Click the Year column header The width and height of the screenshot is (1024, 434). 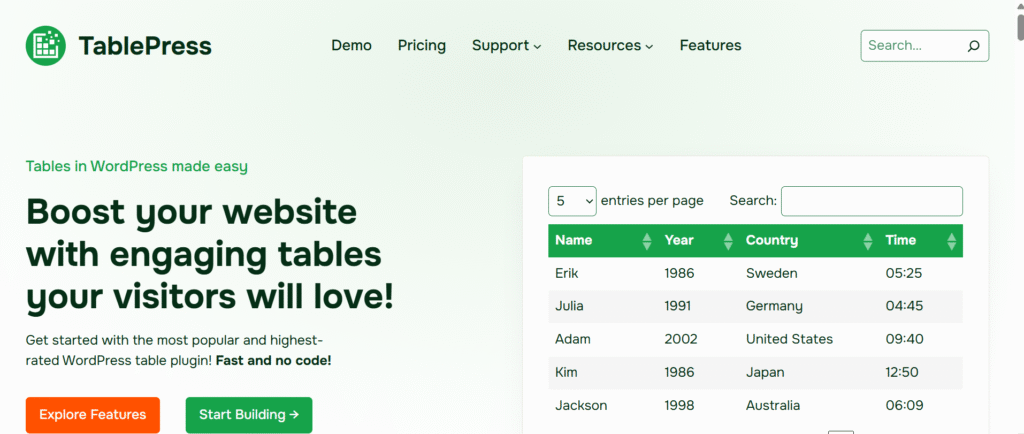[x=698, y=241]
